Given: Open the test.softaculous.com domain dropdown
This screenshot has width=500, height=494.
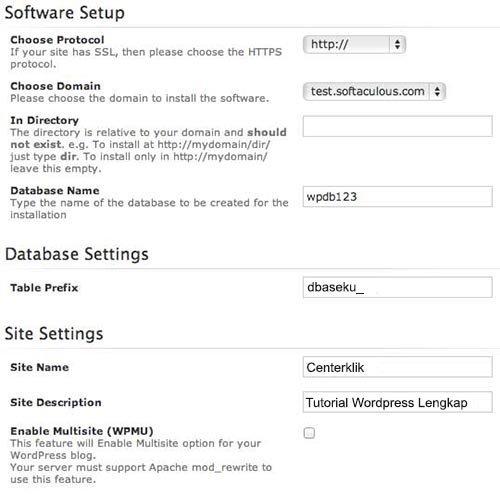Looking at the screenshot, I should pos(374,91).
